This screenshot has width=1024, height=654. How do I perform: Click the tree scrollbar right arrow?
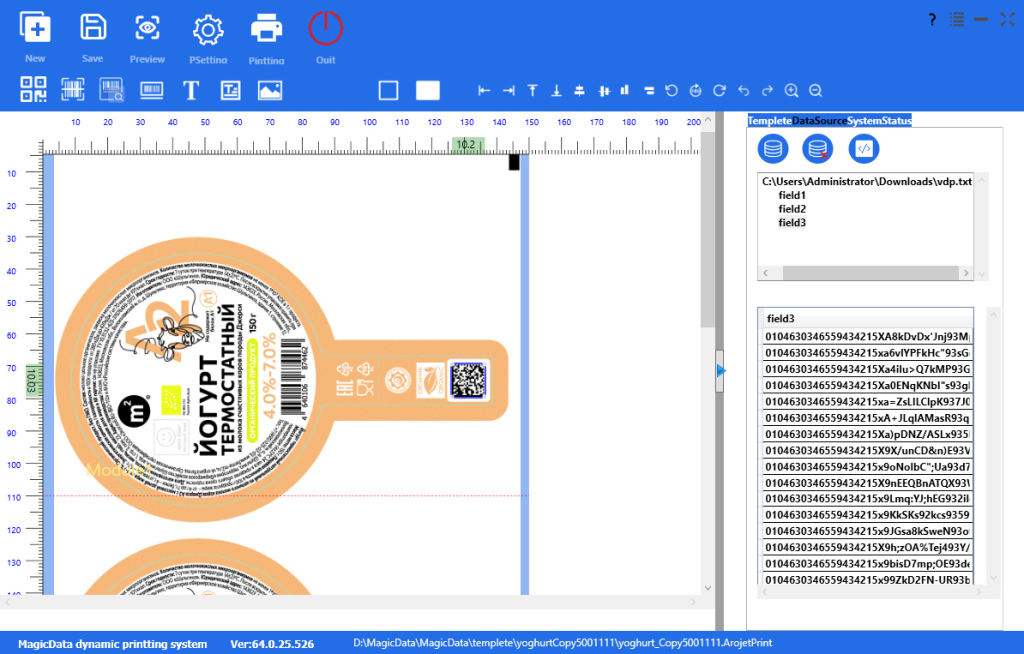coord(966,272)
